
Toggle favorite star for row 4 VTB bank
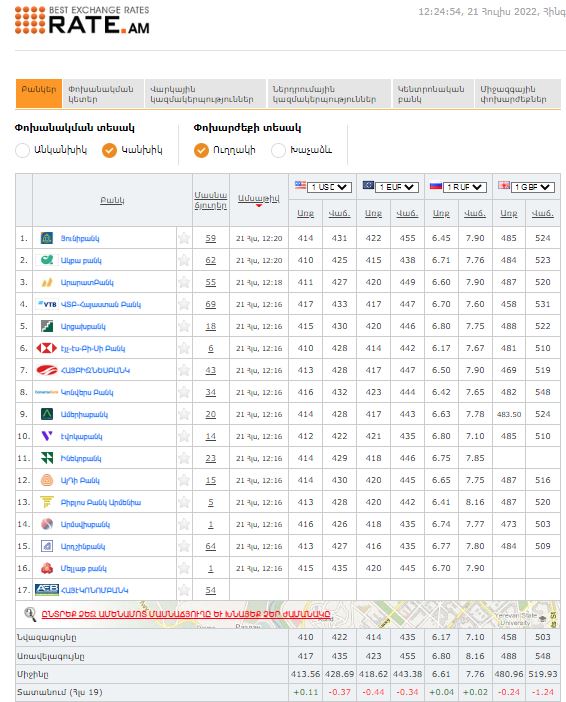[184, 304]
